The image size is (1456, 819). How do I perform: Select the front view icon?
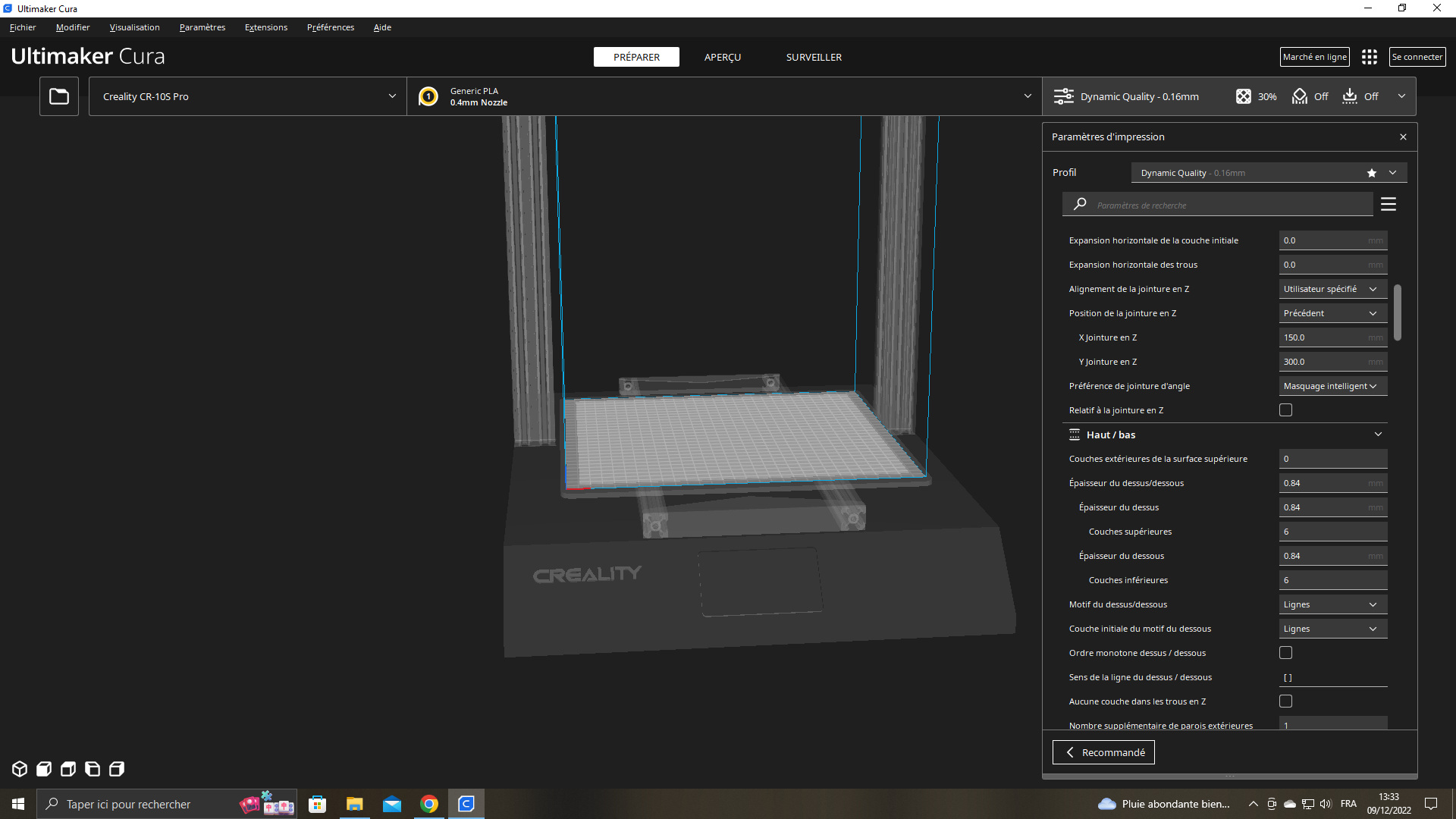tap(44, 769)
